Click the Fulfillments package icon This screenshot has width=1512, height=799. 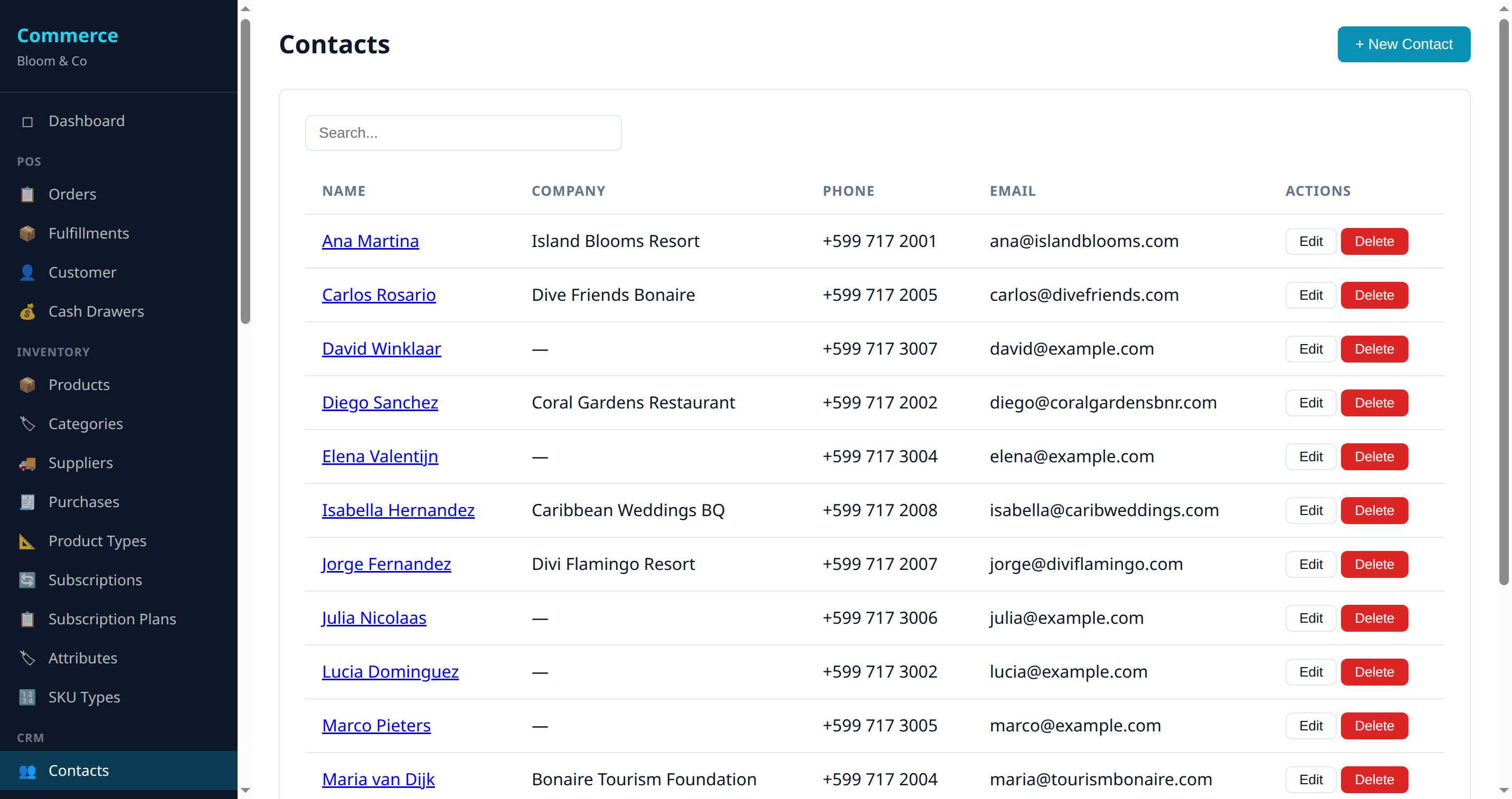tap(27, 233)
